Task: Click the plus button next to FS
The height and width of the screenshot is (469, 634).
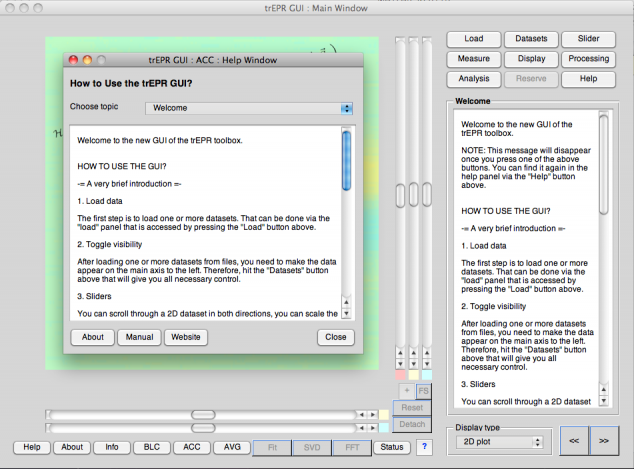Action: coord(407,391)
